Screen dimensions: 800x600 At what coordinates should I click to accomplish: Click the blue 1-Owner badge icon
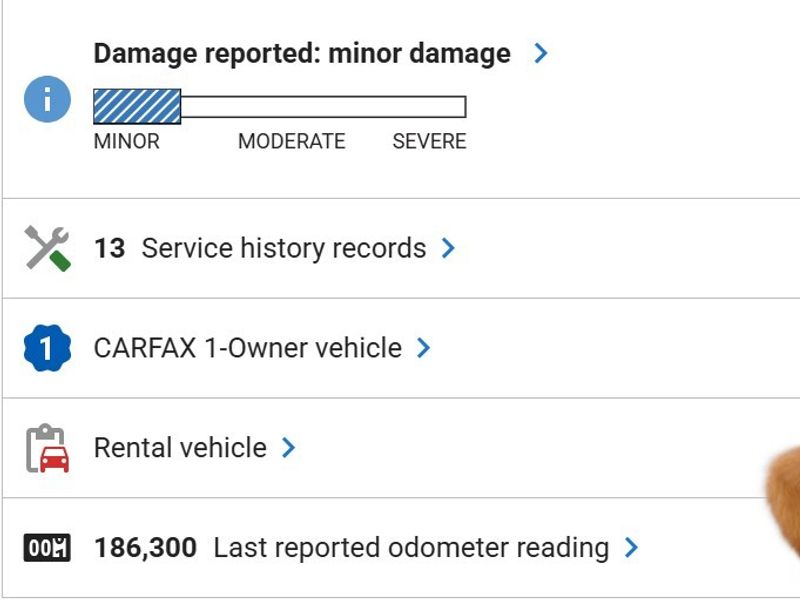point(46,348)
